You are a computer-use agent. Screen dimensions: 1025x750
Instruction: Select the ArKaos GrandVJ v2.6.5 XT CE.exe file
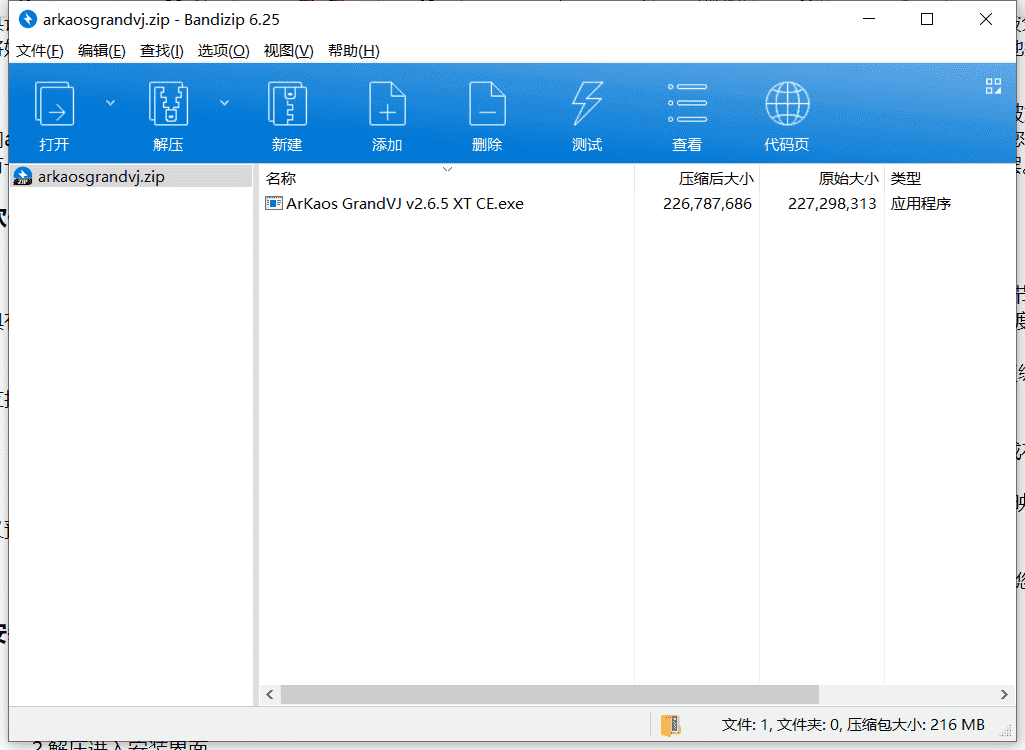pyautogui.click(x=405, y=203)
